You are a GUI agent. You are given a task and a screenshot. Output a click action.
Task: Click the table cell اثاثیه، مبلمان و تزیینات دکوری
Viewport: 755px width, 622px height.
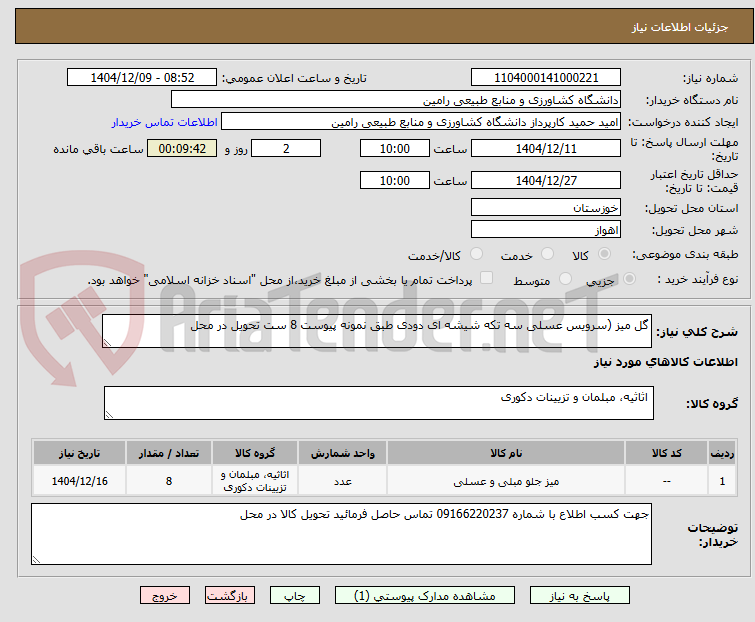click(255, 481)
